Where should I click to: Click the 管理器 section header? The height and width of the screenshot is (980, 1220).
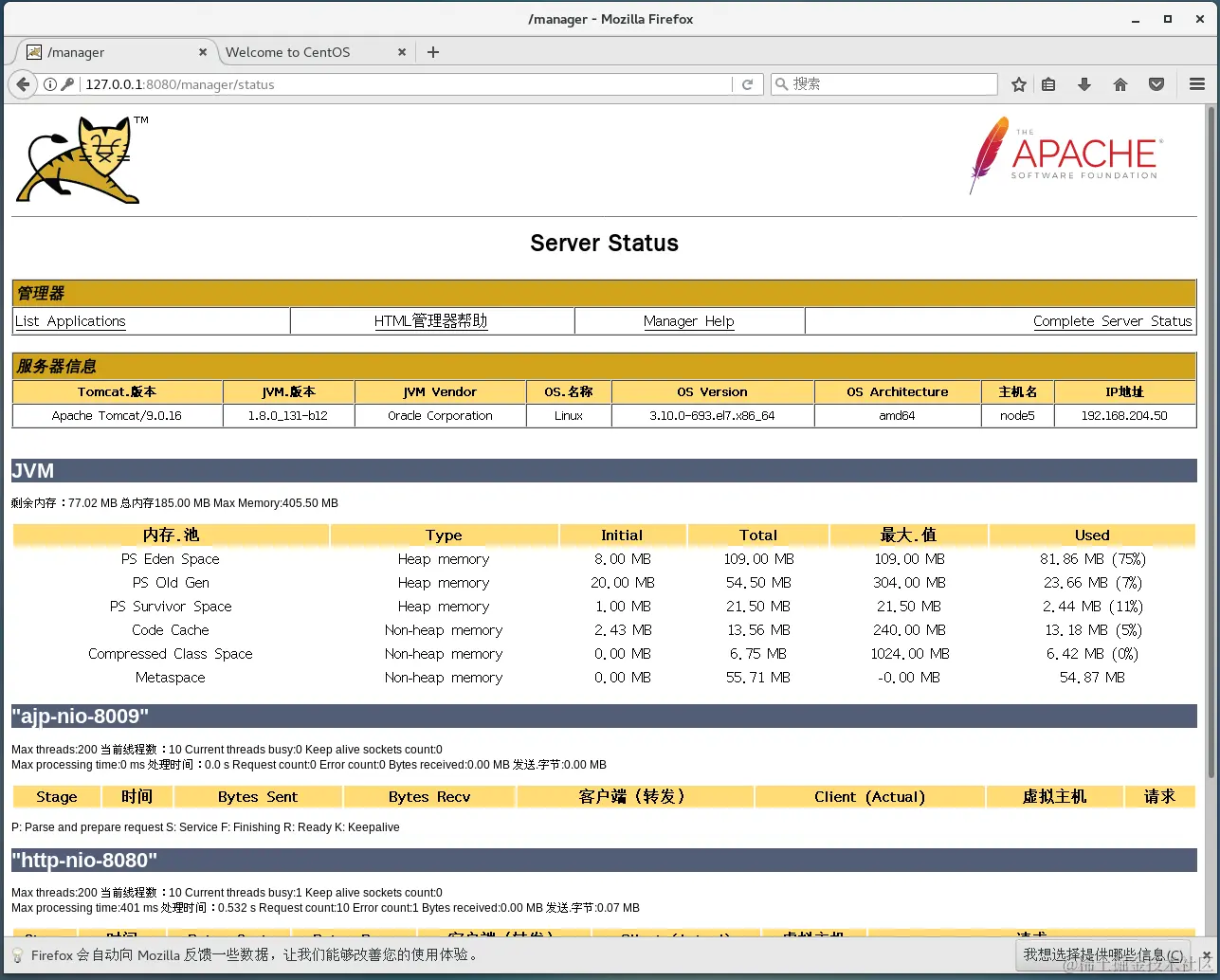point(604,294)
